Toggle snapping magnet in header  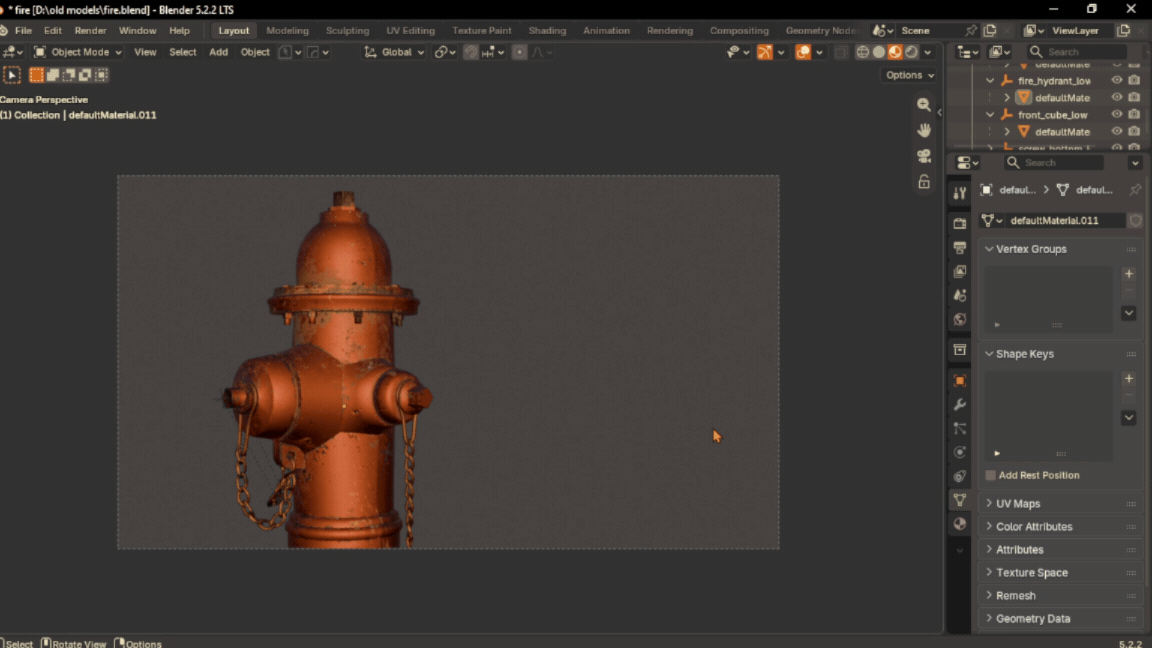click(471, 52)
